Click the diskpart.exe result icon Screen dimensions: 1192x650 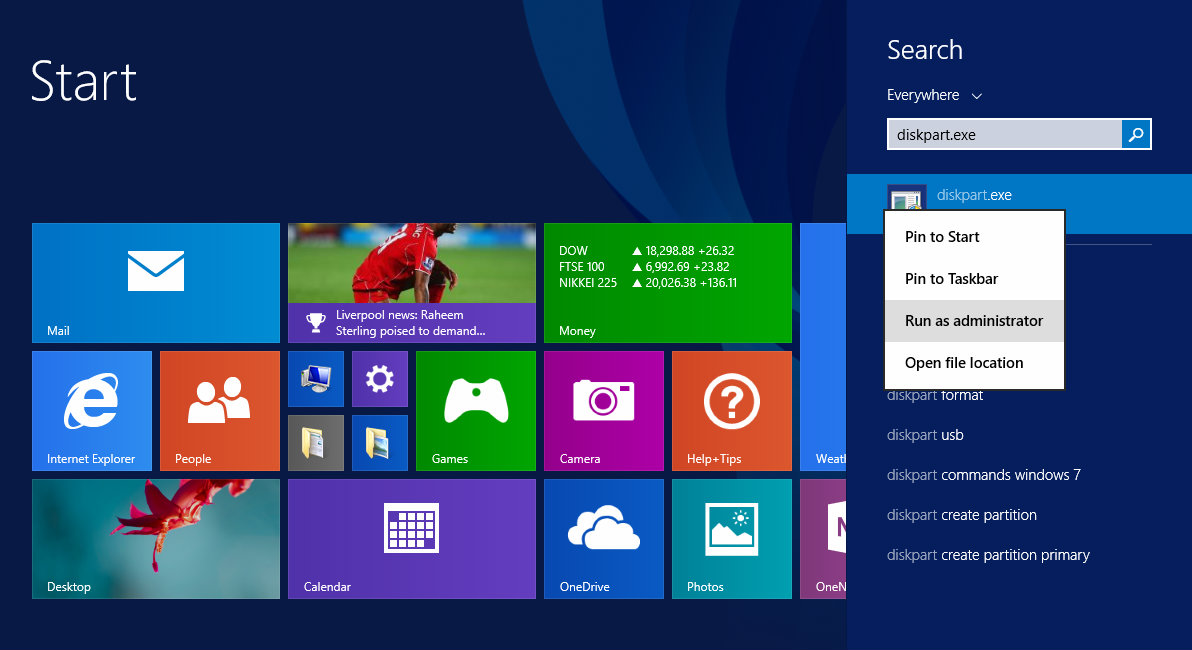[906, 198]
